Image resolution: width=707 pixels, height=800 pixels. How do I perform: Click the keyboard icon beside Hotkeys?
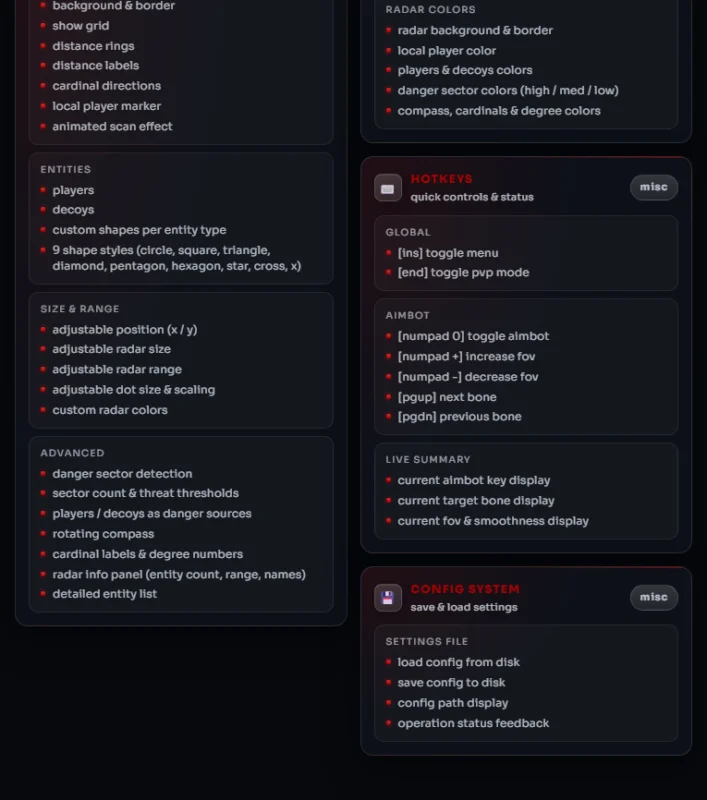pyautogui.click(x=388, y=188)
